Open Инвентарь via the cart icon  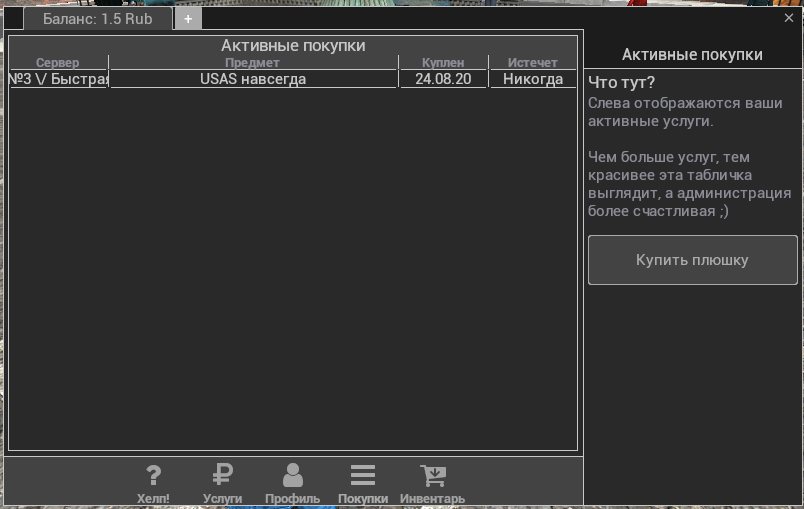point(432,476)
